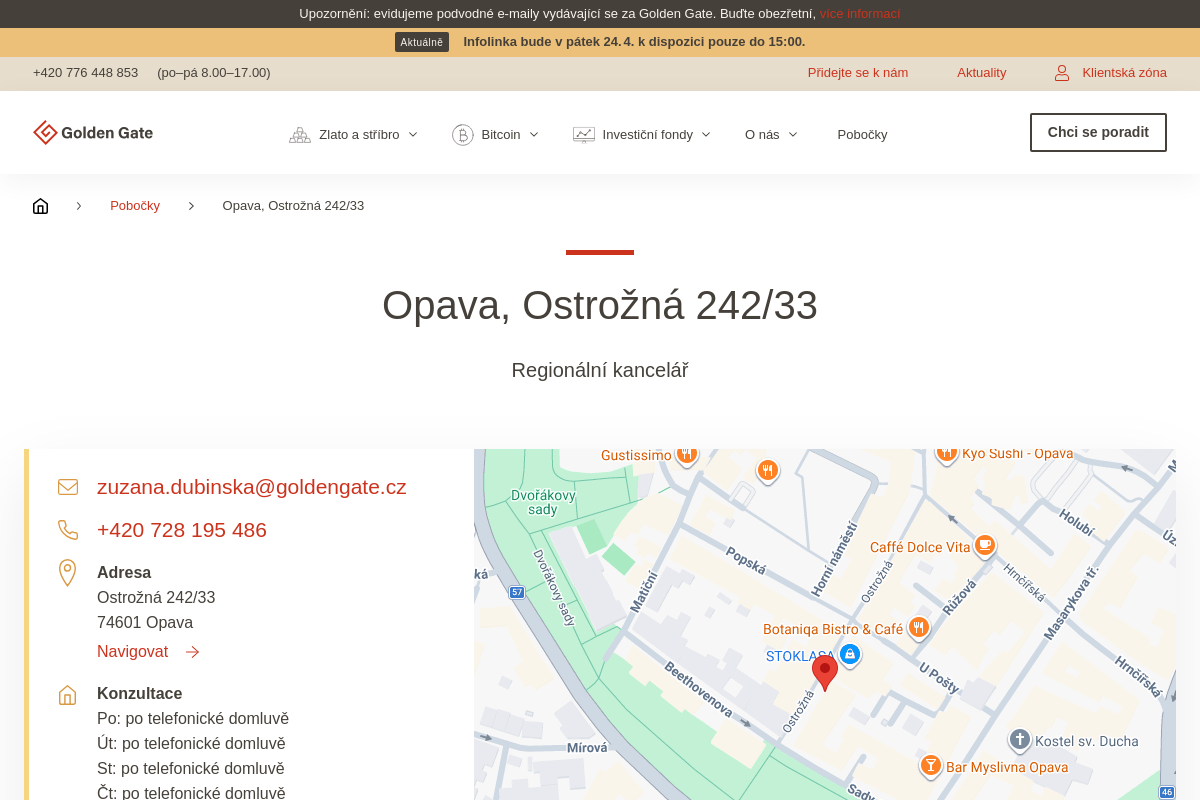The image size is (1200, 800).
Task: Click the investment funds chart icon
Action: (x=584, y=135)
